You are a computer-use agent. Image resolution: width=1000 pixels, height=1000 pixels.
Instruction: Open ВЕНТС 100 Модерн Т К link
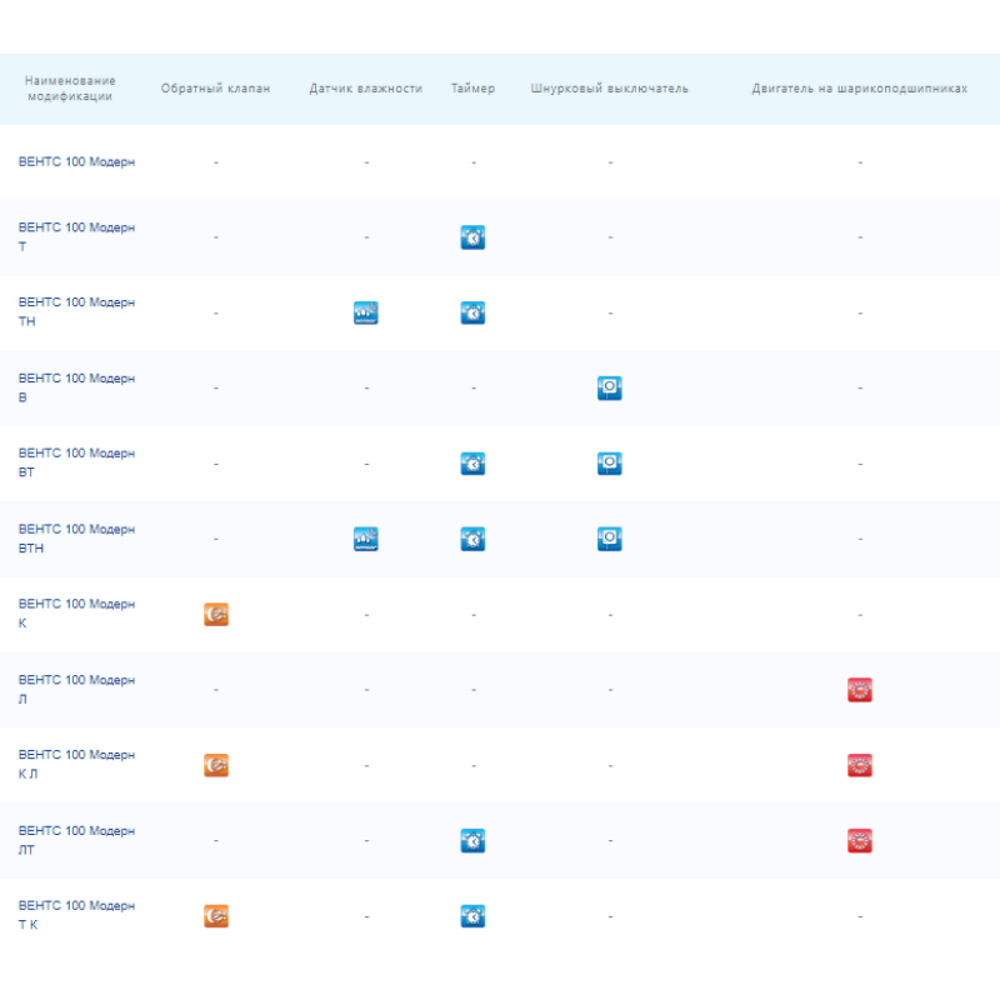pyautogui.click(x=77, y=915)
